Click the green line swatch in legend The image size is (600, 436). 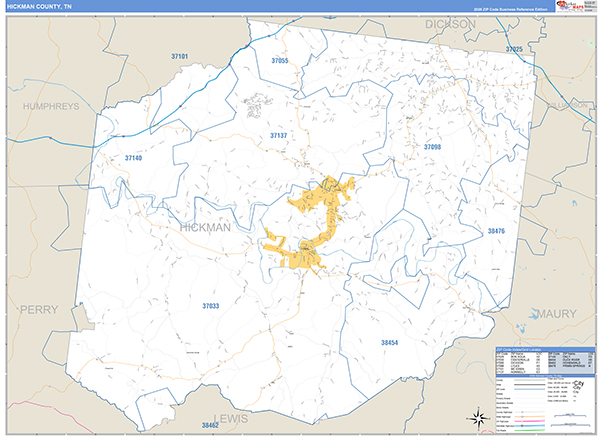[530, 430]
